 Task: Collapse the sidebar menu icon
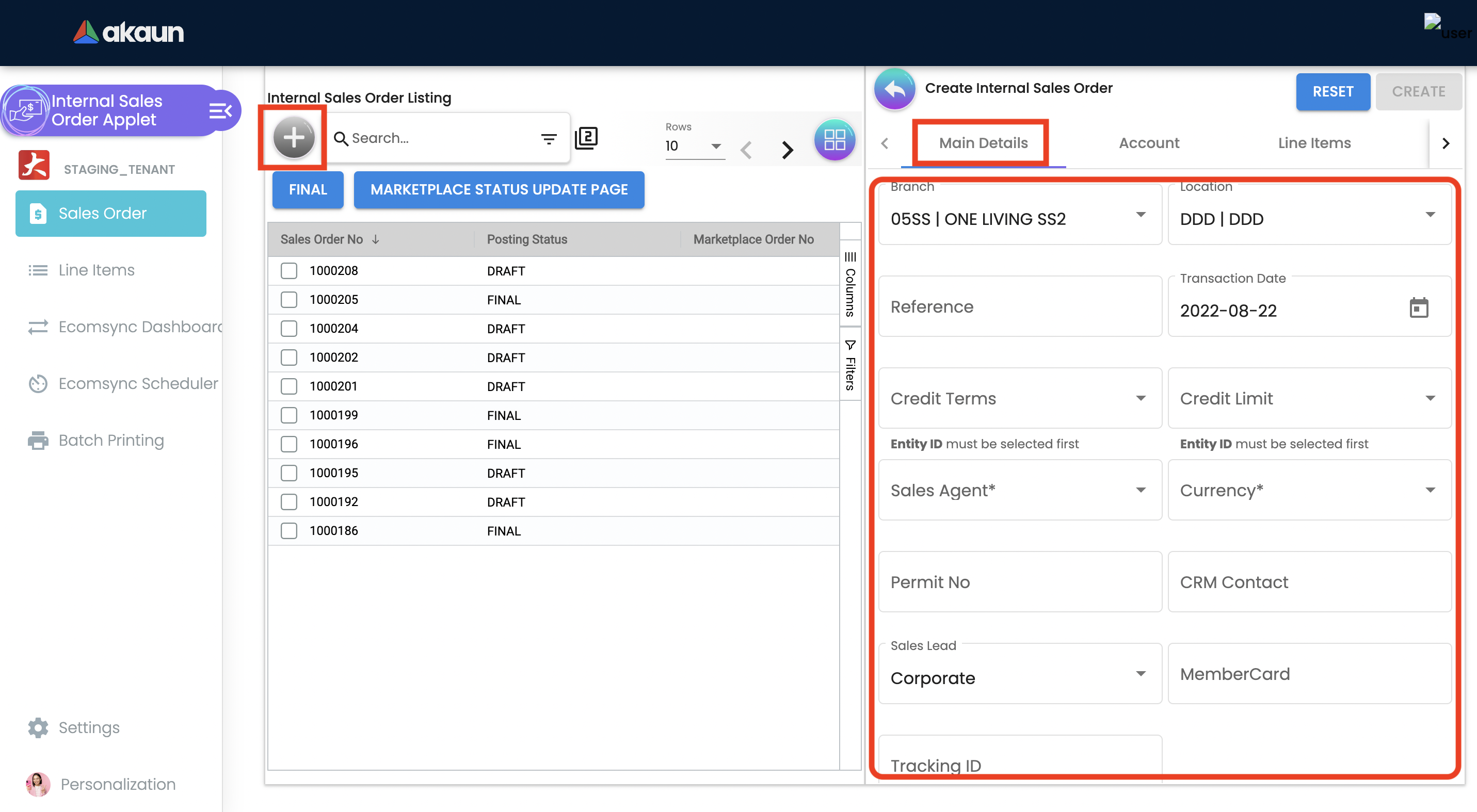pos(221,110)
